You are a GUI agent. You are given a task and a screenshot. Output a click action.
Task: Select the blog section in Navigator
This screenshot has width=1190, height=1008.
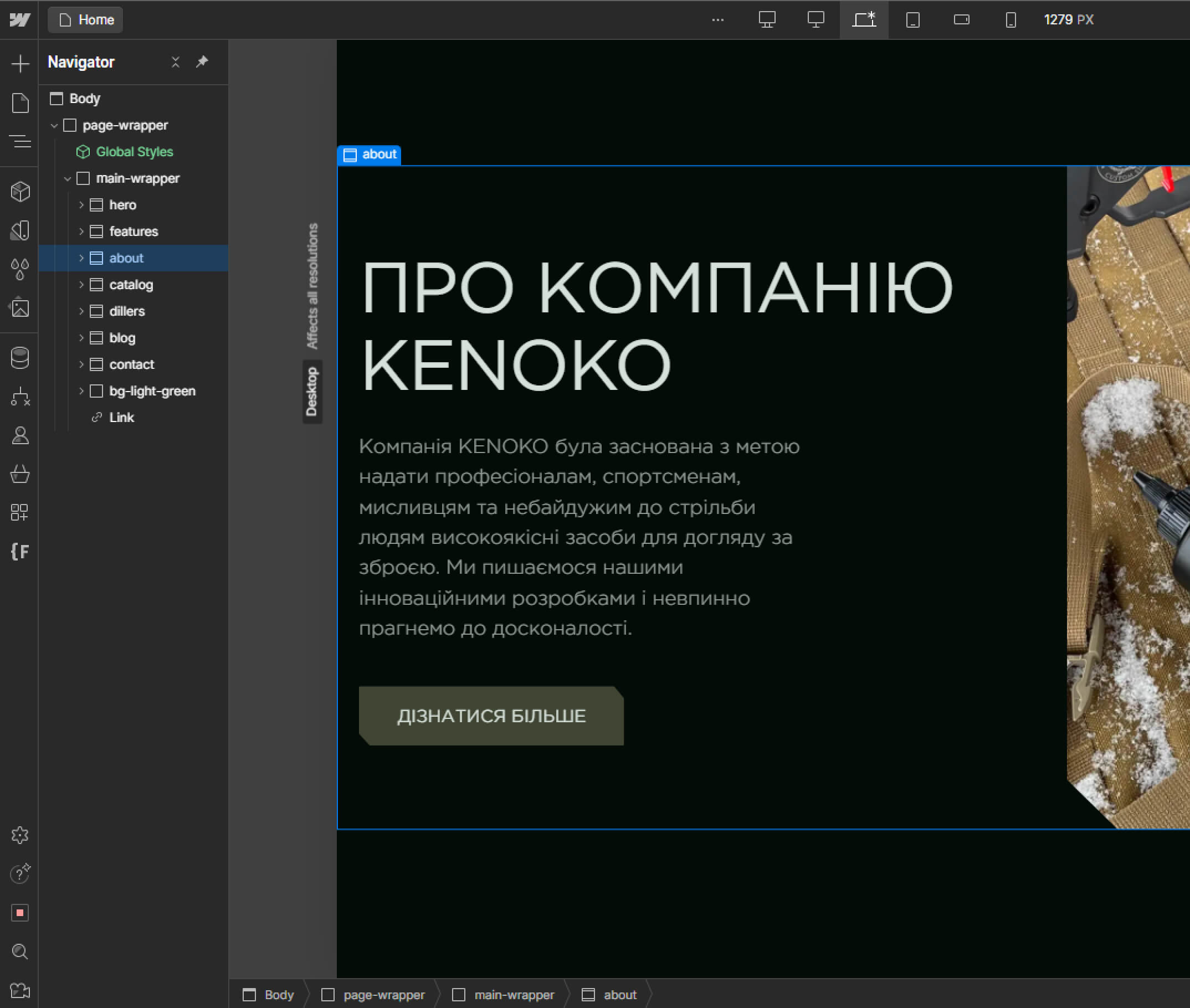pos(134,338)
